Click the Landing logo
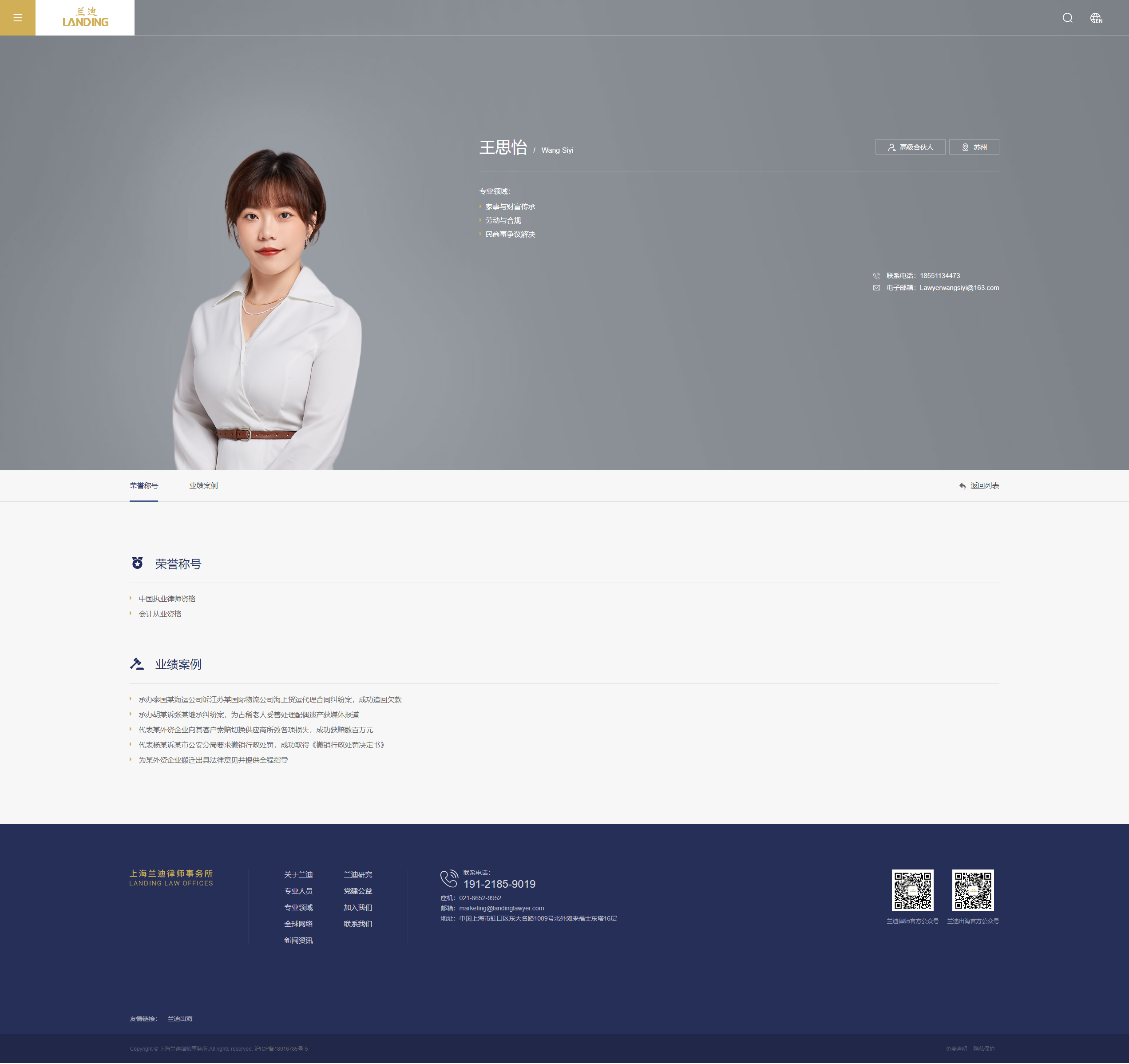Screen dimensions: 1129x1064 [x=85, y=18]
